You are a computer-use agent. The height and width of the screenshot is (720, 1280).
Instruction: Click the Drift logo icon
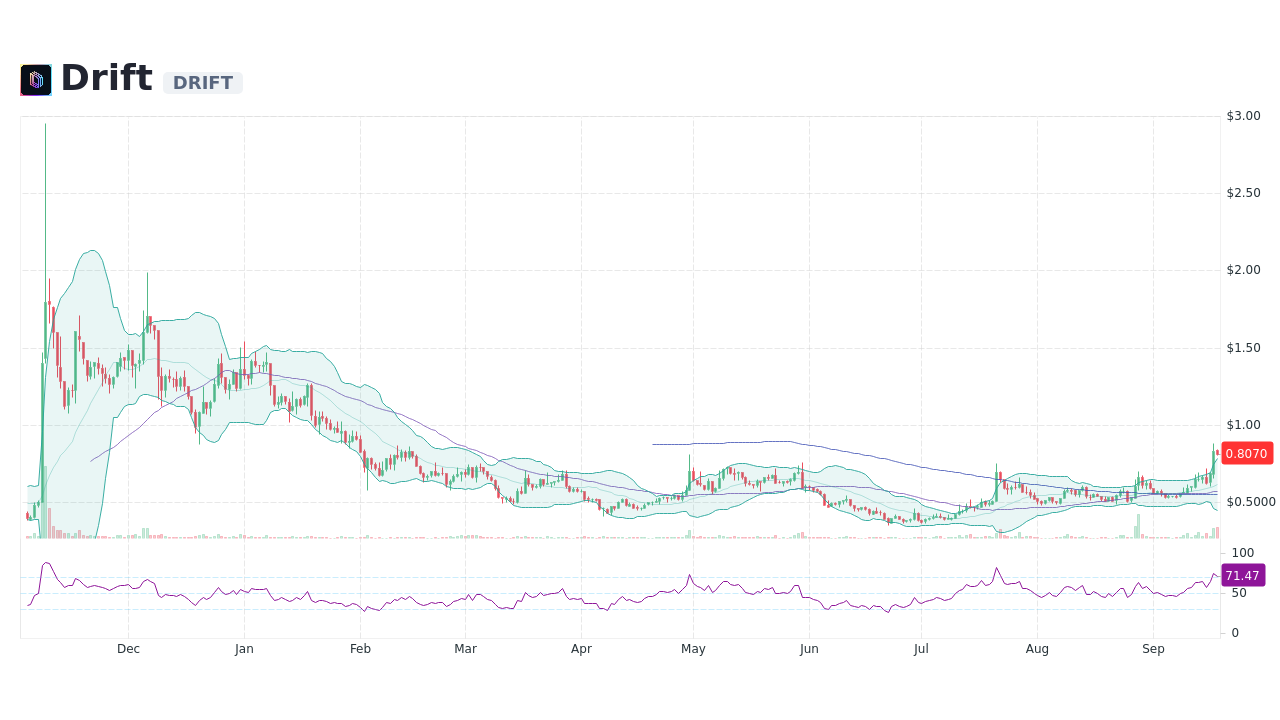(x=35, y=79)
